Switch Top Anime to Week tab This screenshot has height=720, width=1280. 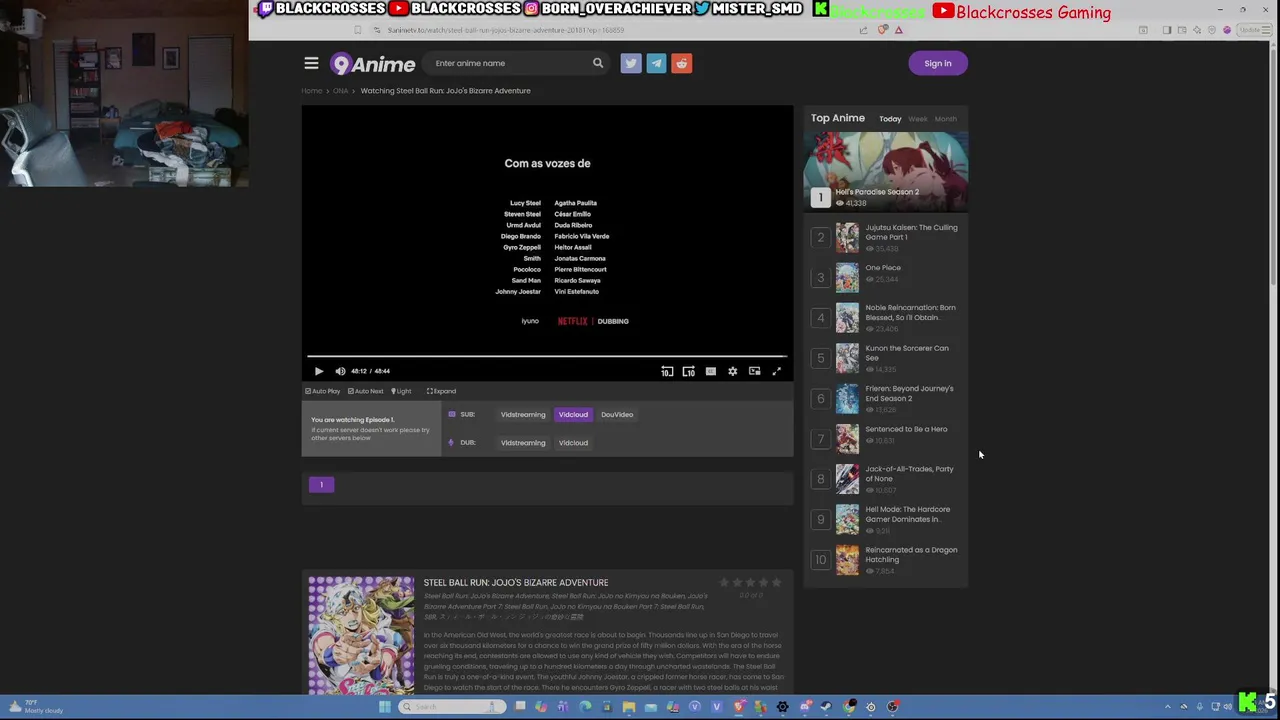917,119
